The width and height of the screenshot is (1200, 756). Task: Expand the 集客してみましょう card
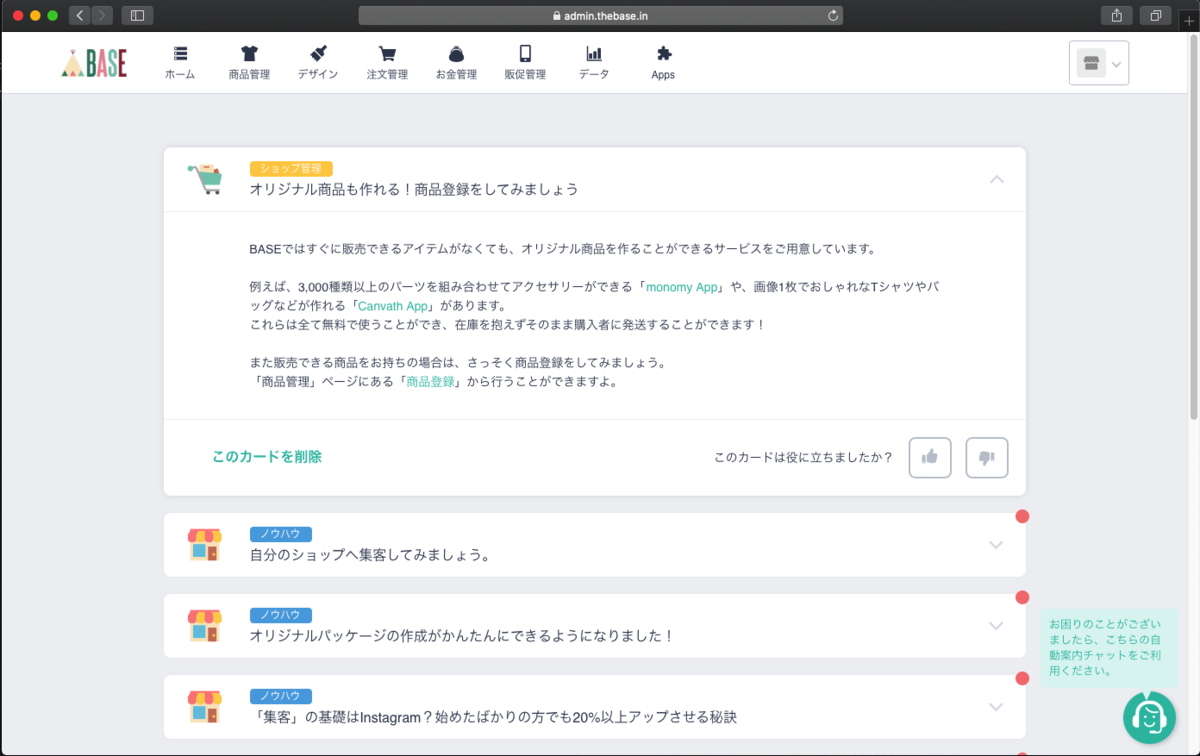pos(995,545)
